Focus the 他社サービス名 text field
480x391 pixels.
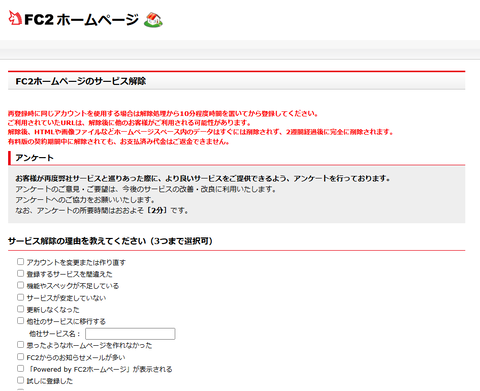[x=130, y=334]
